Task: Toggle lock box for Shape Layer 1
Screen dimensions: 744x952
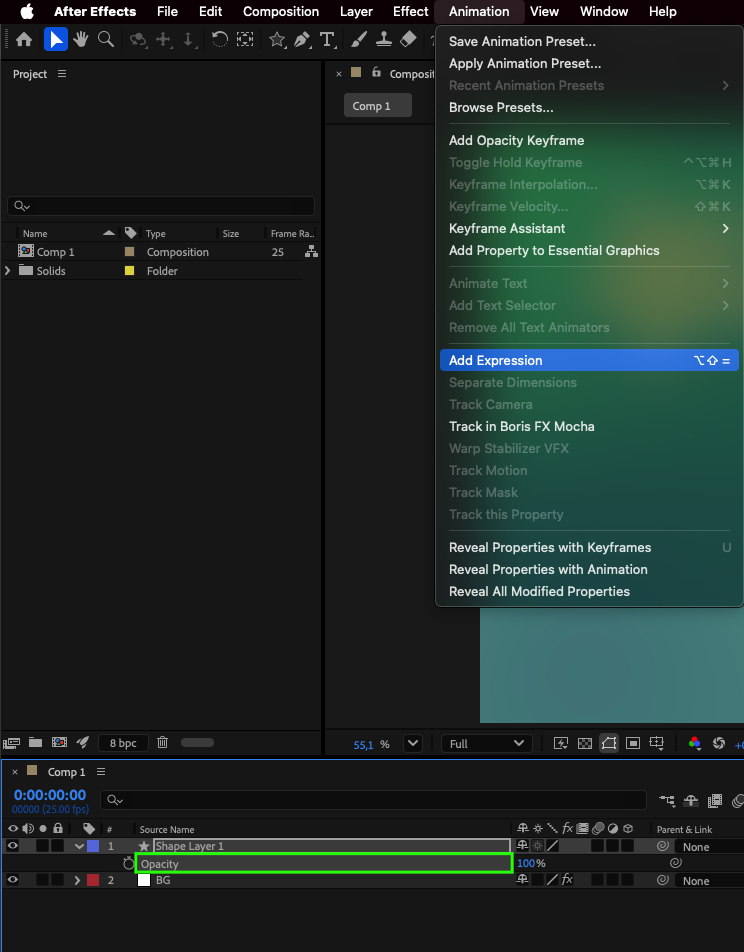Action: tap(58, 845)
